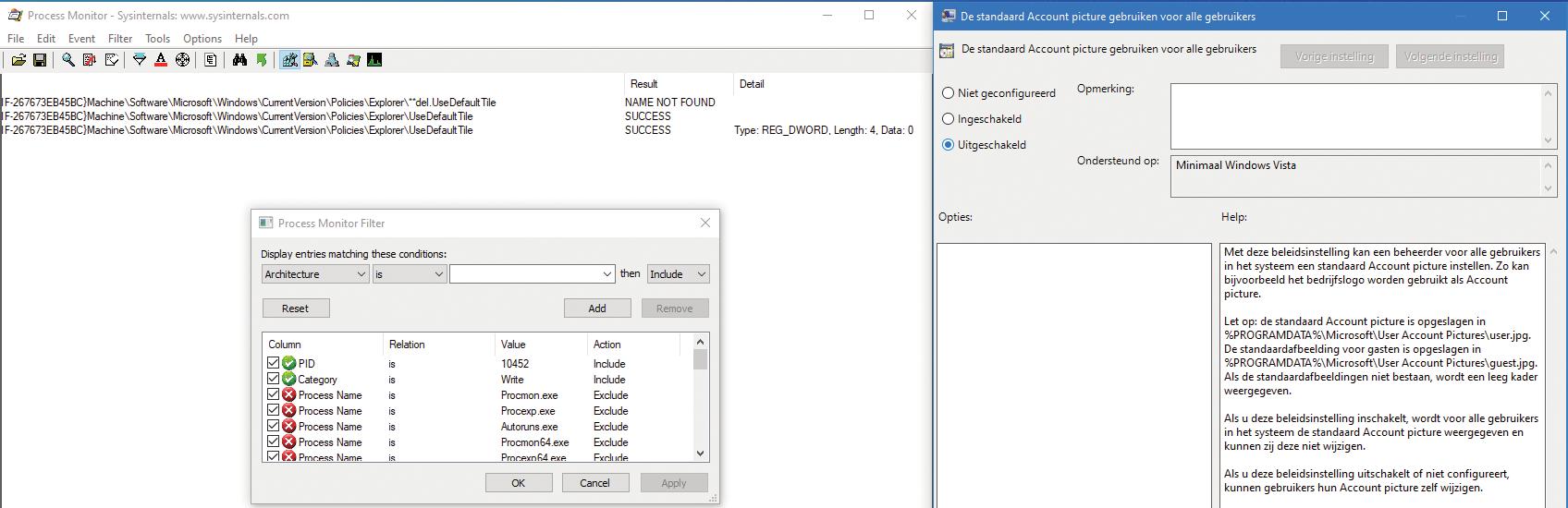Screen dimensions: 1568x508
Task: Open the Architecture column dropdown
Action: click(x=315, y=274)
